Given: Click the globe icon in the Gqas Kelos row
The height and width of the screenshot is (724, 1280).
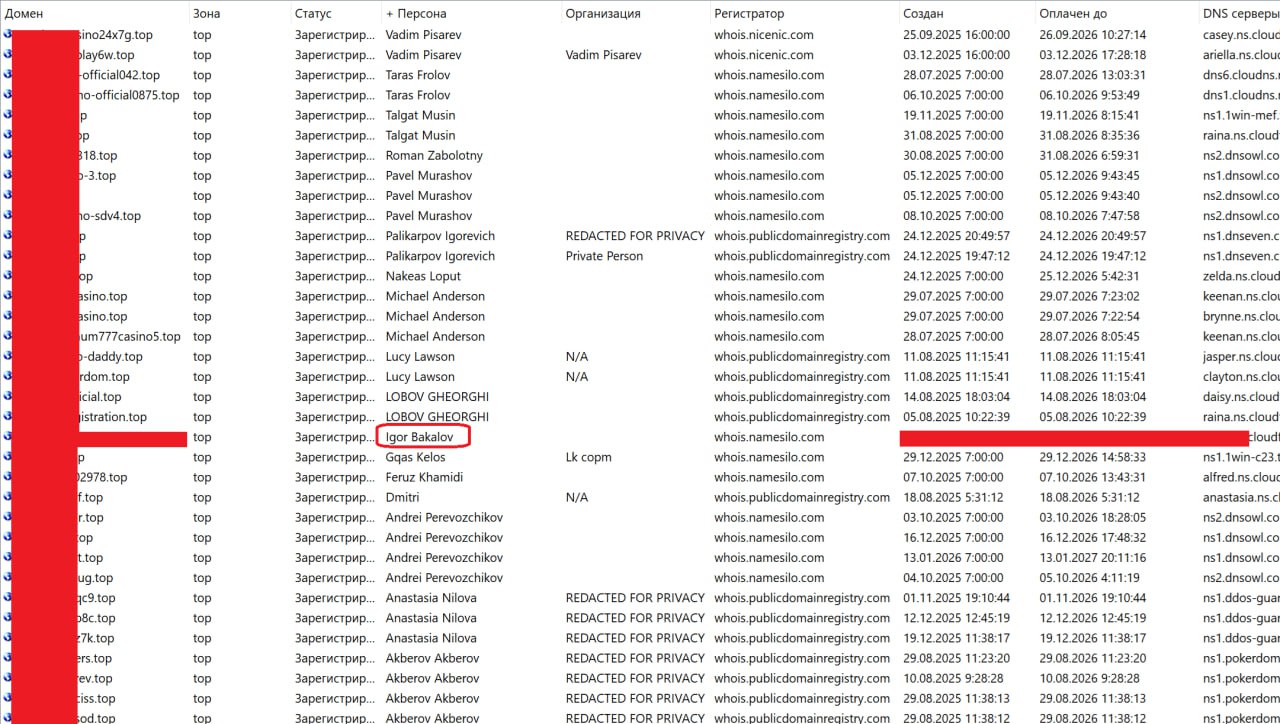Looking at the screenshot, I should 7,457.
